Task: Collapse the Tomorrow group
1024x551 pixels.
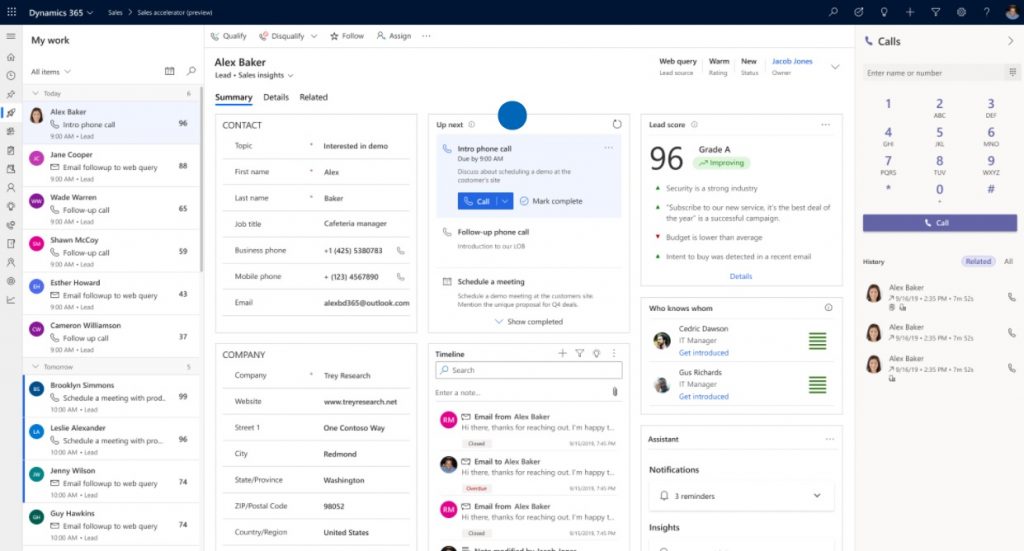Action: (x=35, y=367)
